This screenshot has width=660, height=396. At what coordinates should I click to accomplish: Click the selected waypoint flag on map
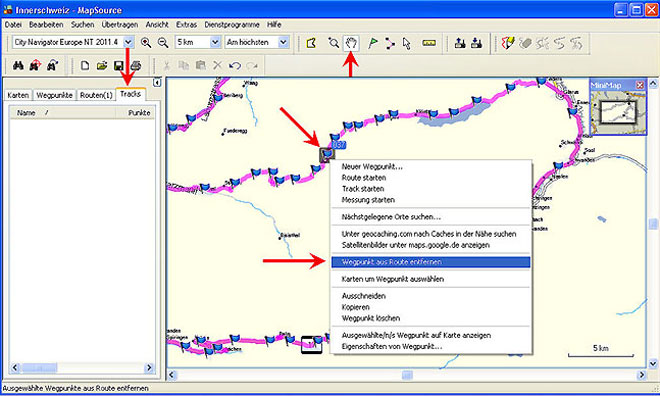pyautogui.click(x=327, y=154)
